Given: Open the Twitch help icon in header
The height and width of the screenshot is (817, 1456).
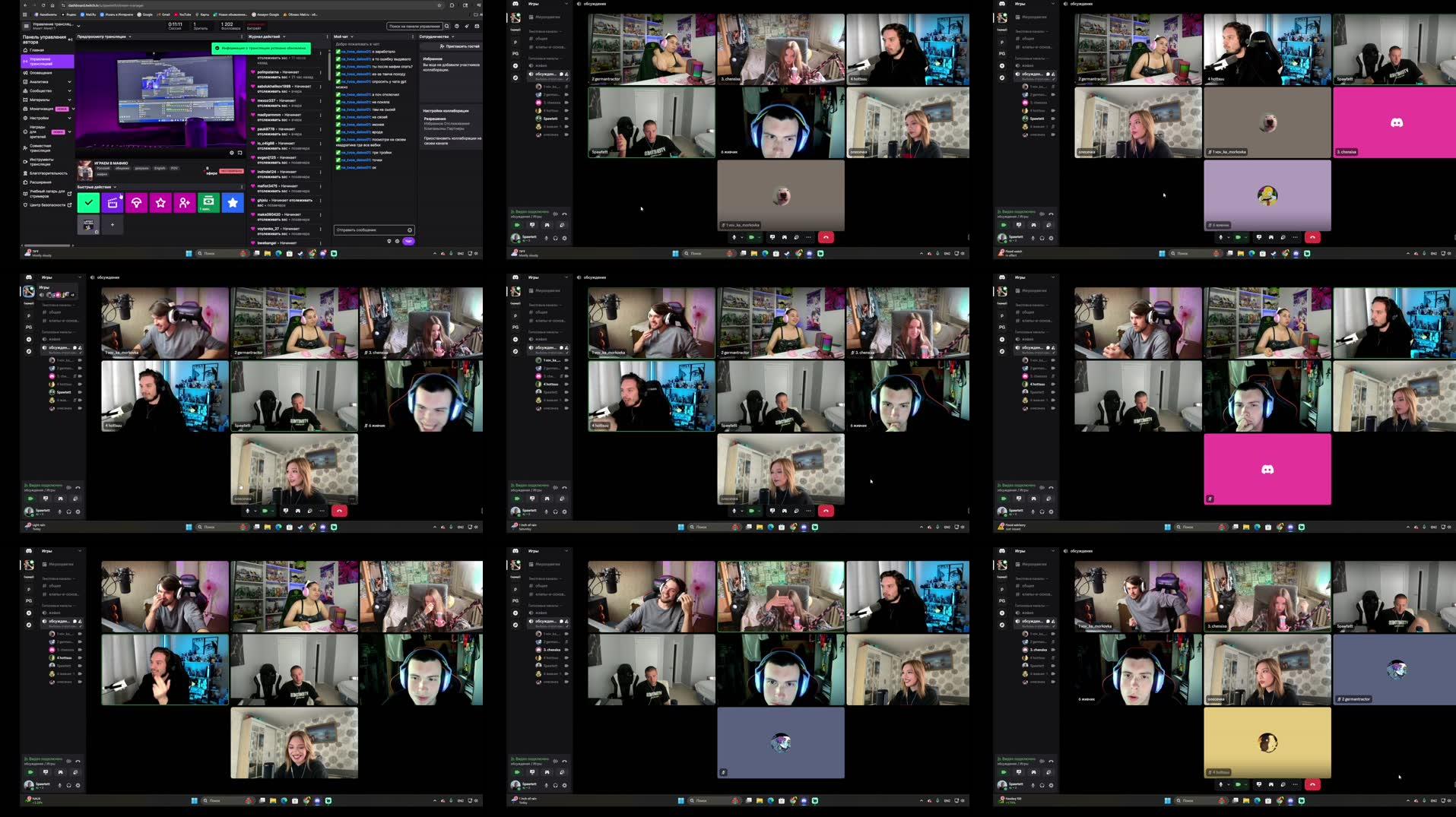Looking at the screenshot, I should pyautogui.click(x=457, y=26).
